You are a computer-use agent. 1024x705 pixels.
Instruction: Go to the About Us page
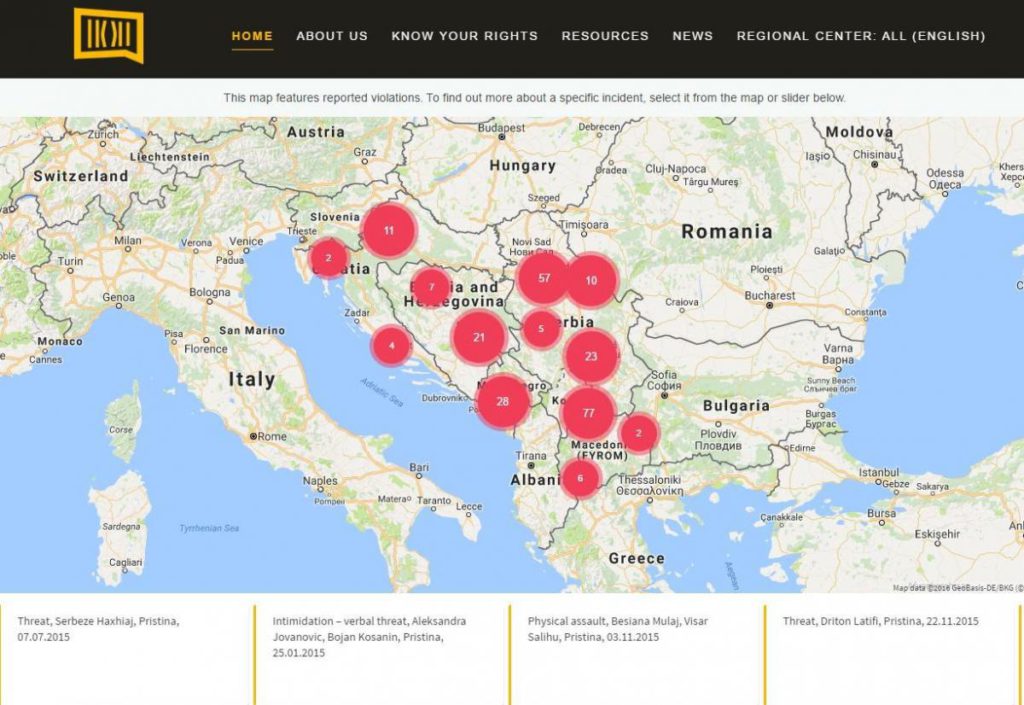(x=332, y=36)
